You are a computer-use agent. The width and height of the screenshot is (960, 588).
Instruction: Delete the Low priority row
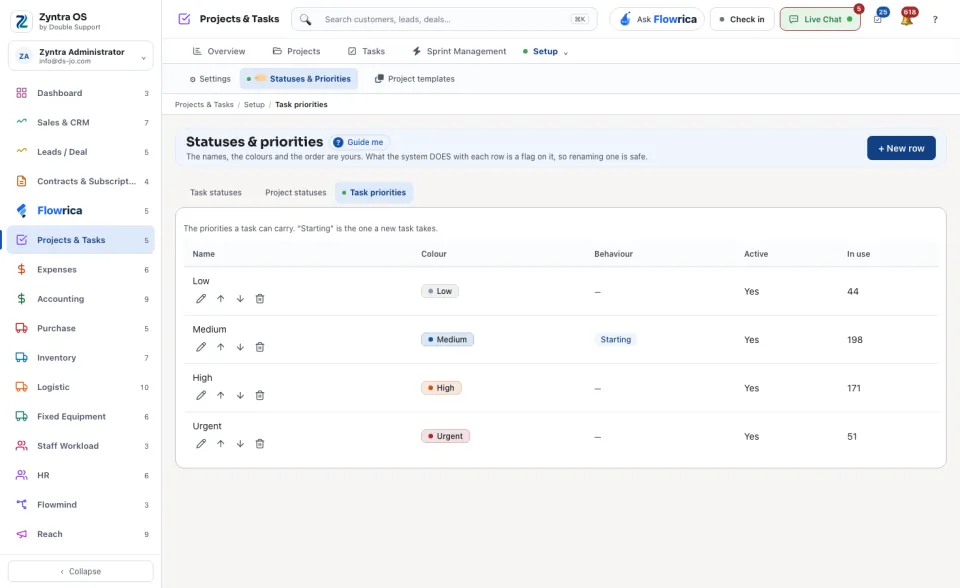click(x=260, y=299)
